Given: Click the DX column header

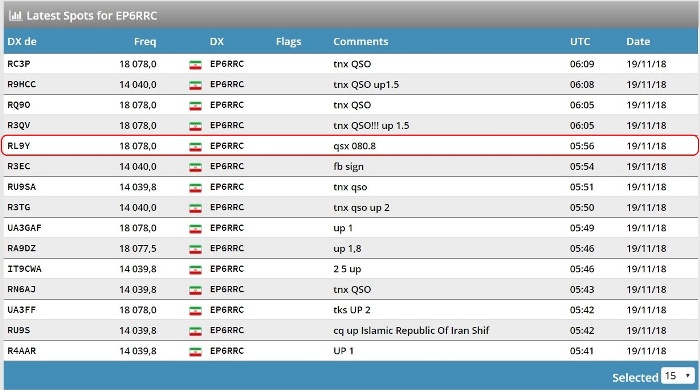Looking at the screenshot, I should click(217, 41).
